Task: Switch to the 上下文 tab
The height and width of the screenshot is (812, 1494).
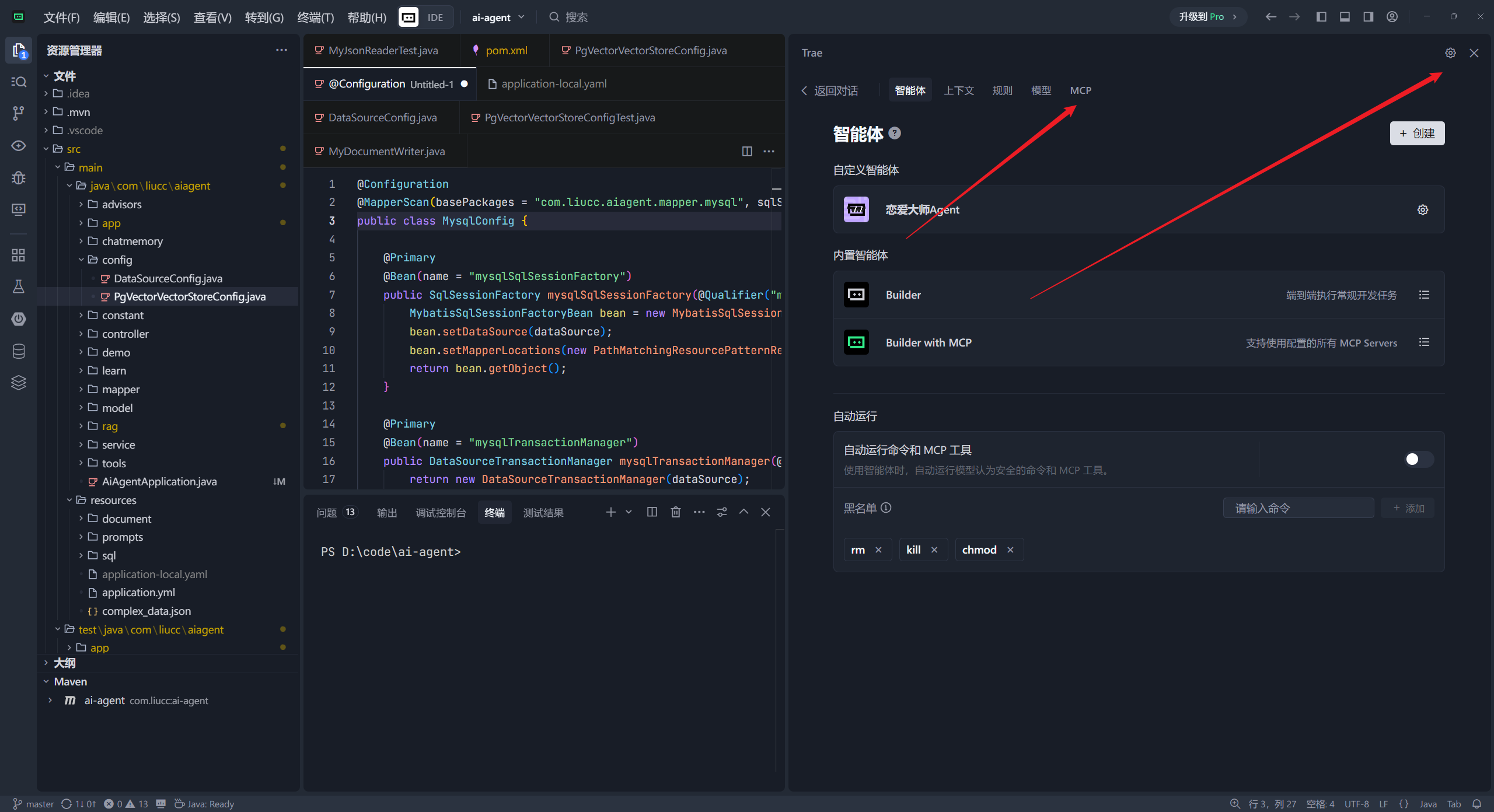Action: coord(959,90)
